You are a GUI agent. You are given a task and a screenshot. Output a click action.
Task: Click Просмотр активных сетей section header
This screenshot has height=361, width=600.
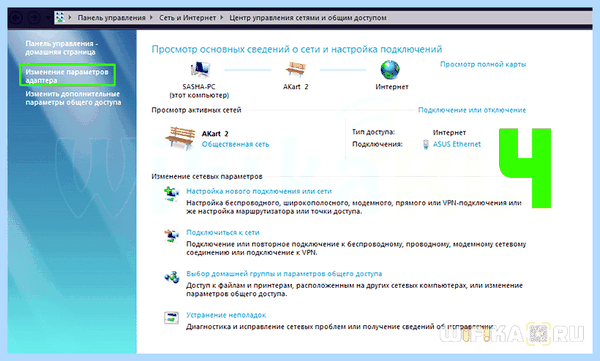click(196, 110)
